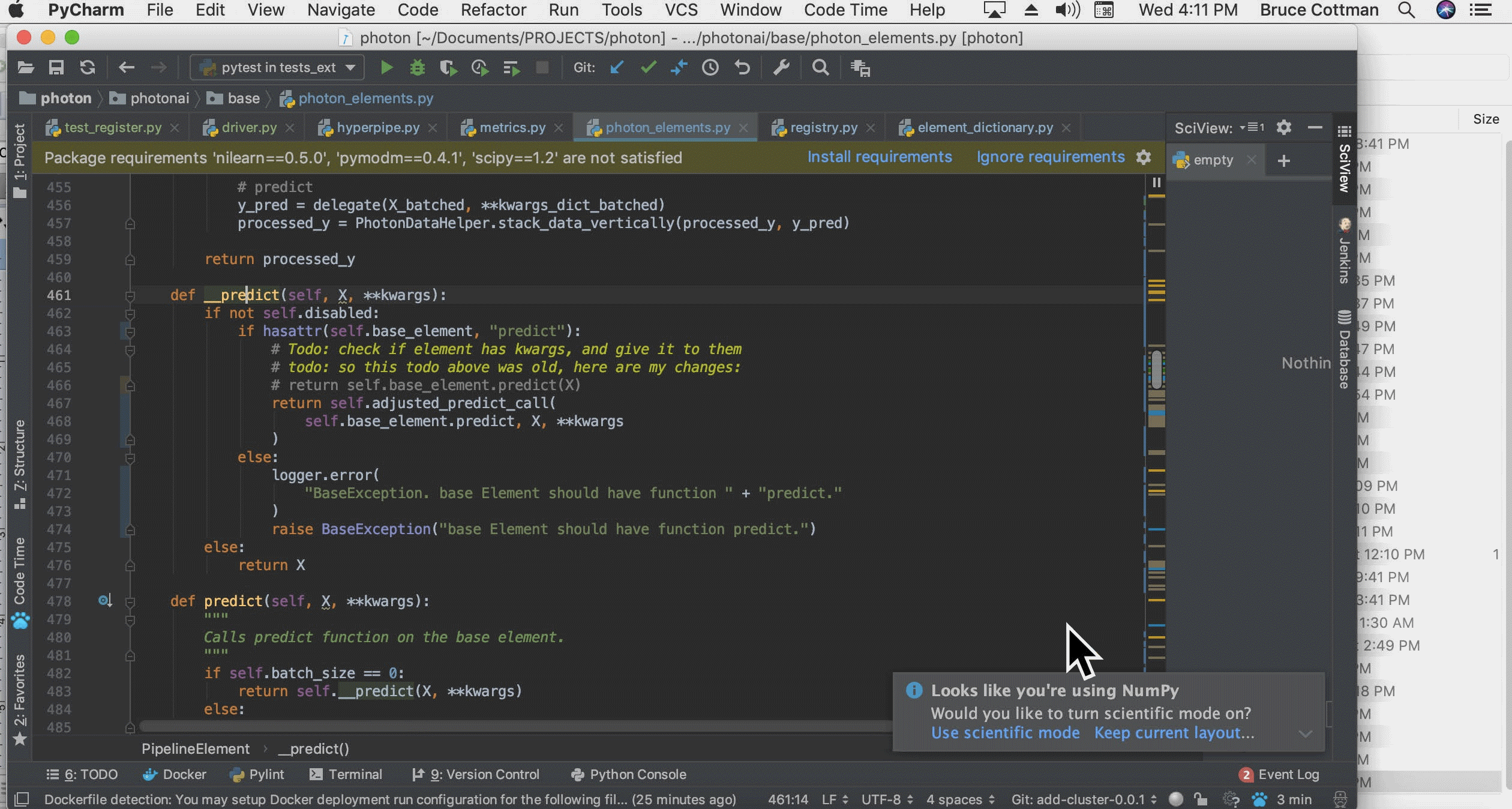Run pytest with the green play icon

coord(387,68)
